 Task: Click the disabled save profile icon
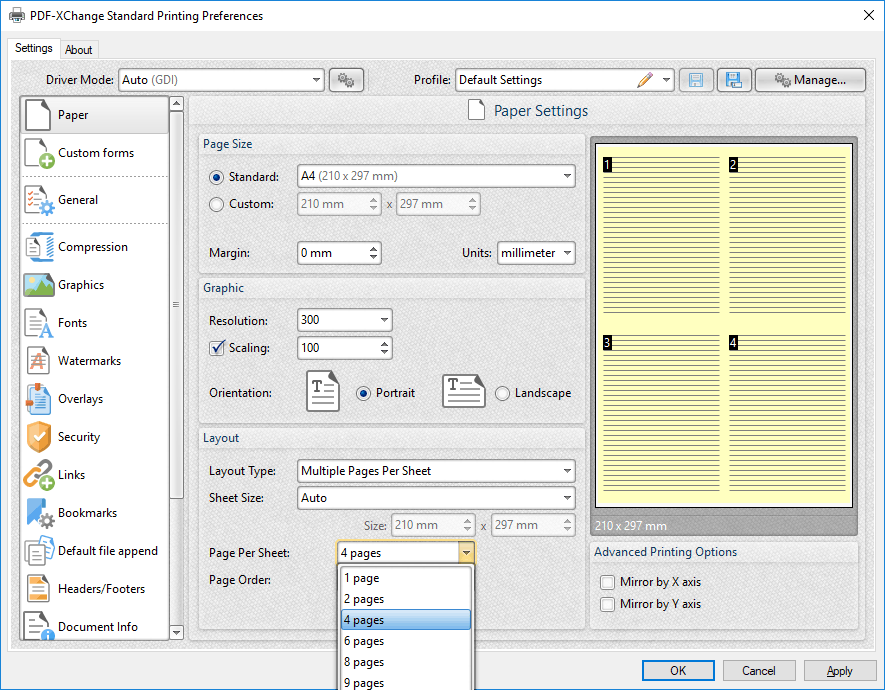coord(696,80)
